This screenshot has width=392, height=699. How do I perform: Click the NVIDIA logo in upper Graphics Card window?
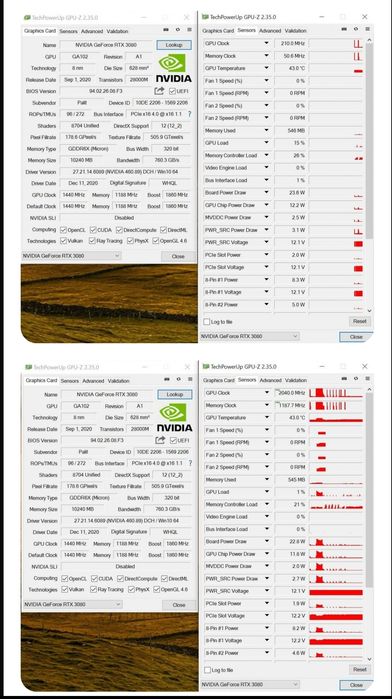pyautogui.click(x=173, y=68)
